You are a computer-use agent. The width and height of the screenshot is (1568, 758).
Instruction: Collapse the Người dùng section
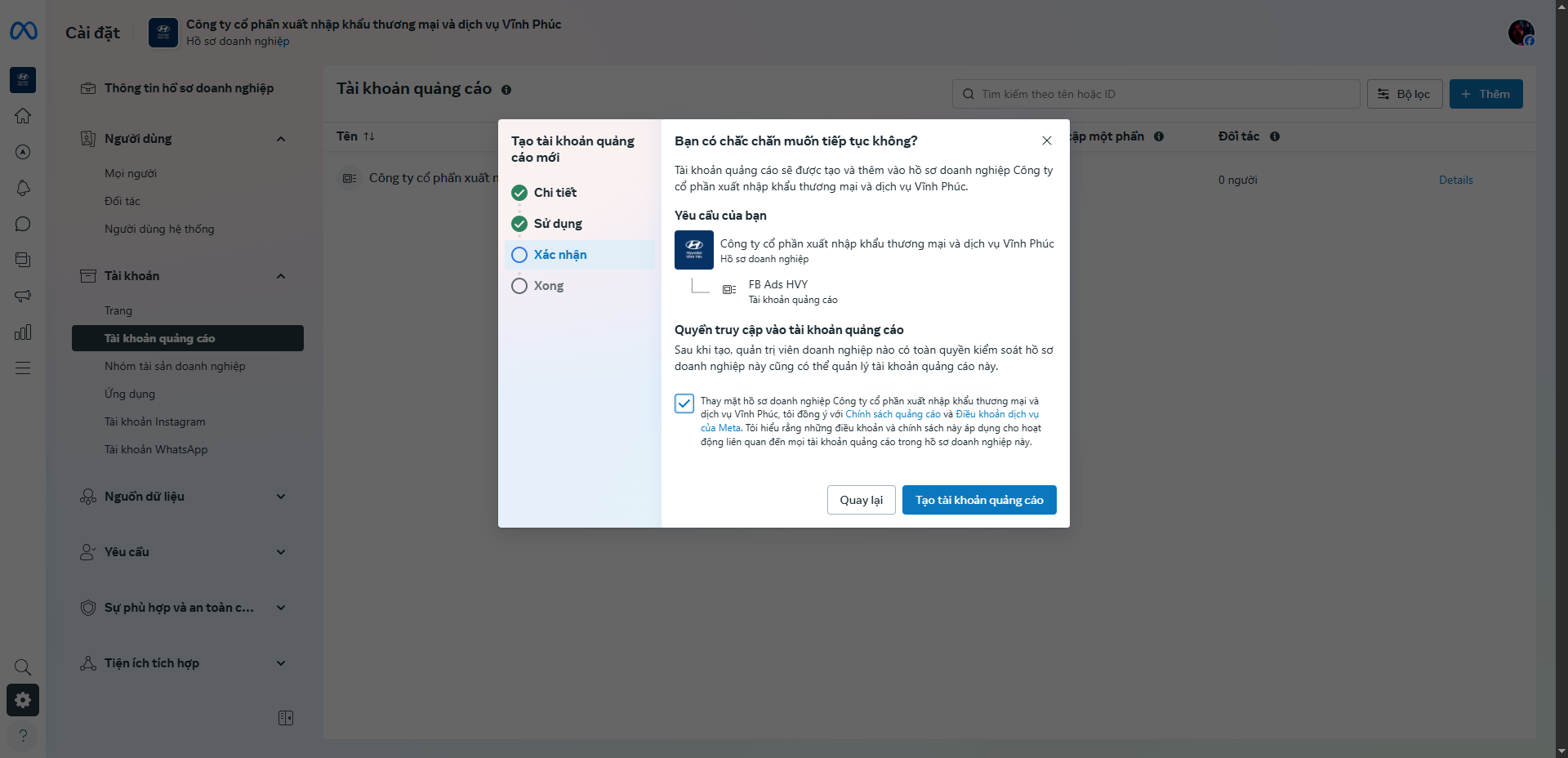[x=281, y=139]
